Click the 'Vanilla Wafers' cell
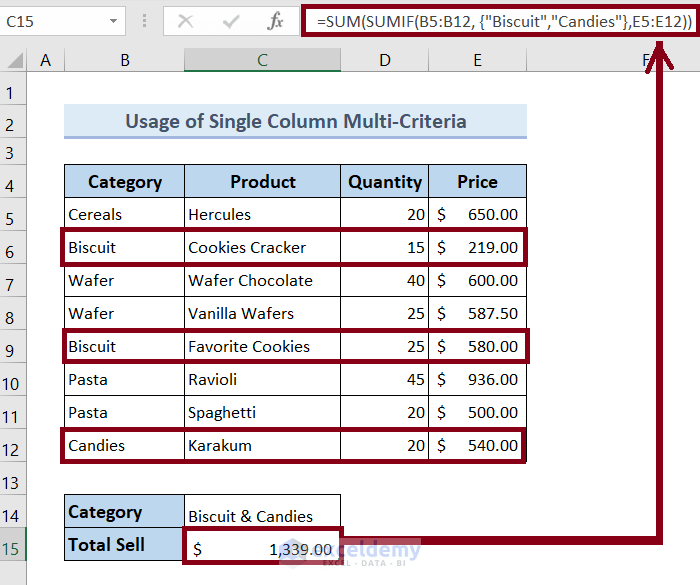This screenshot has width=700, height=585. tap(262, 313)
